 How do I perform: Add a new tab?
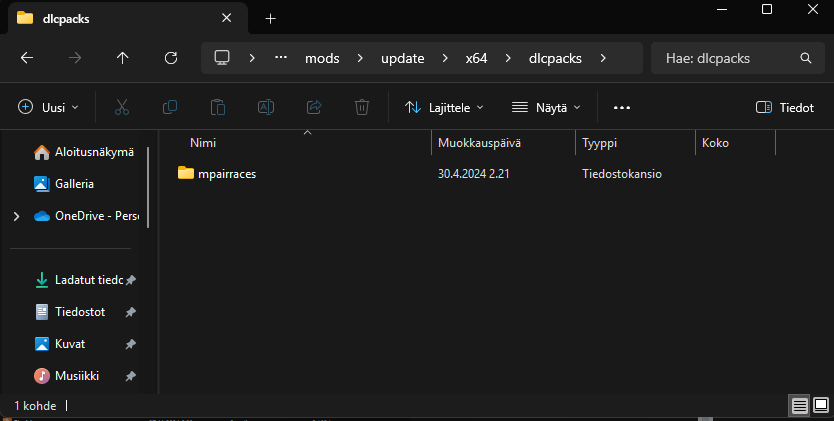270,18
